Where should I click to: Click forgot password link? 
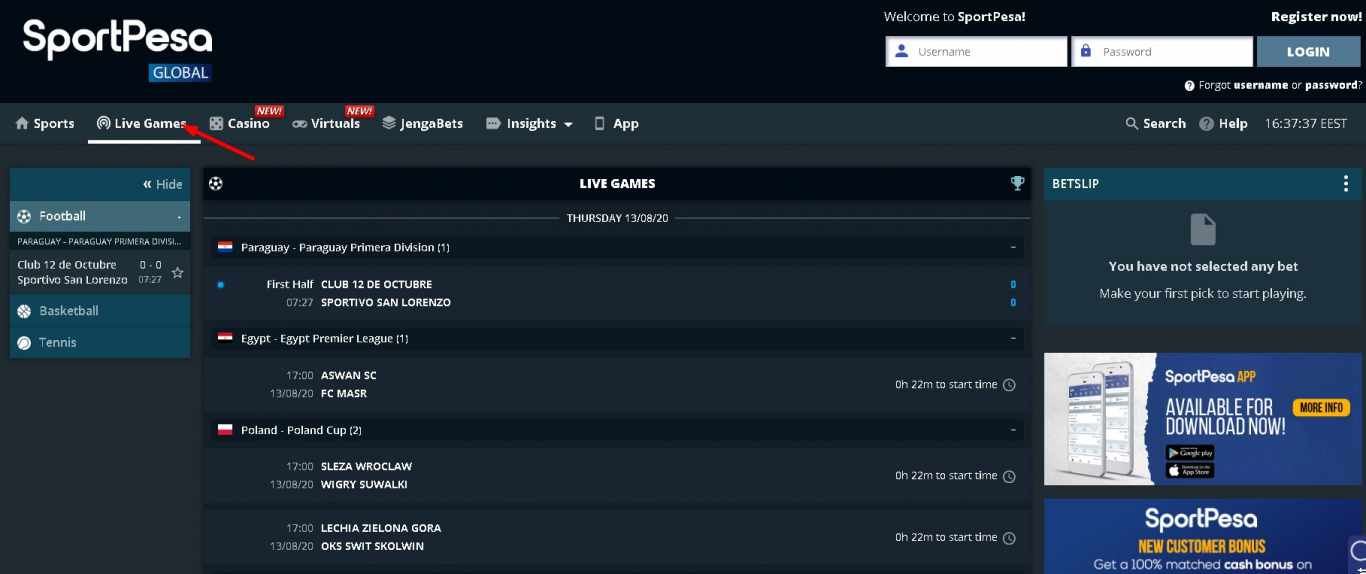point(1331,86)
